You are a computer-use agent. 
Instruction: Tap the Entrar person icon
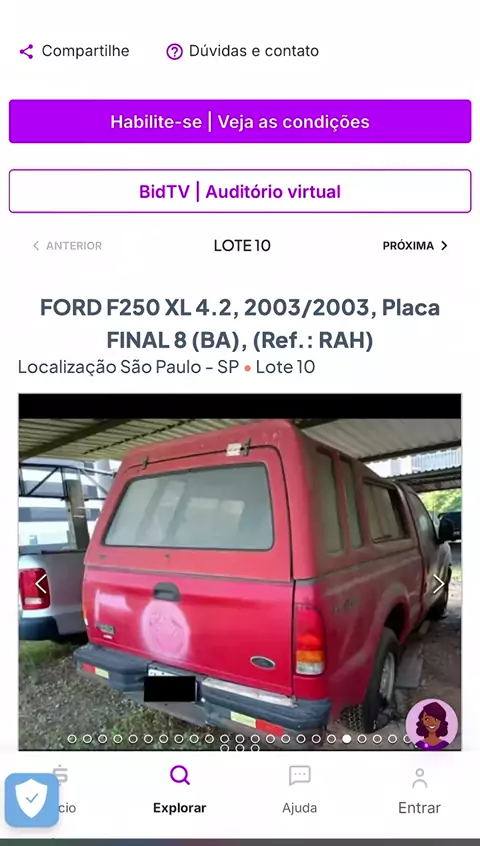coord(420,778)
